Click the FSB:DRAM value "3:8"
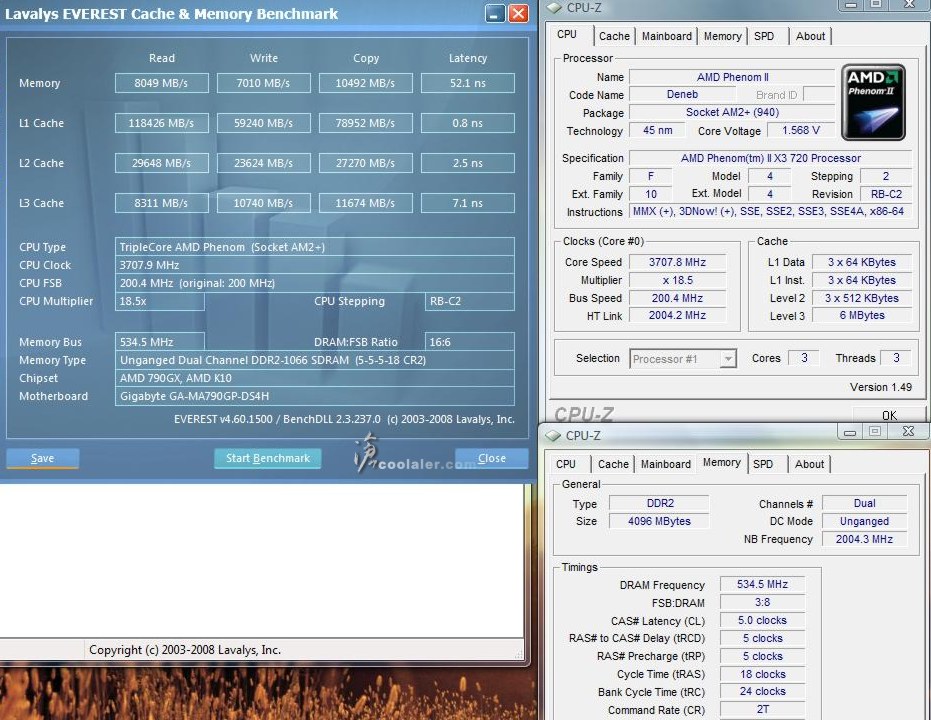The image size is (931, 720). [762, 602]
